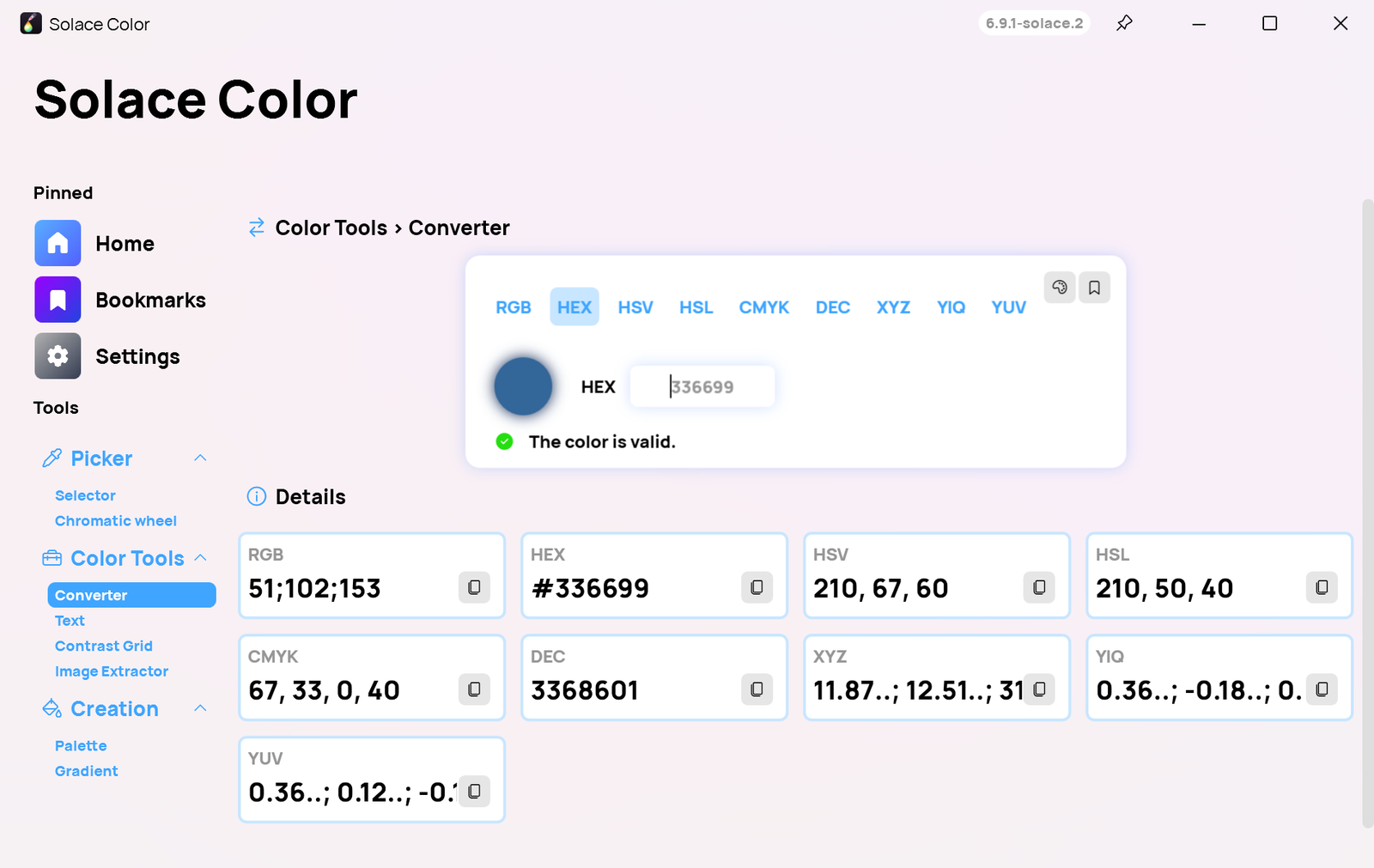
Task: Select the YUV tab
Action: 1009,307
